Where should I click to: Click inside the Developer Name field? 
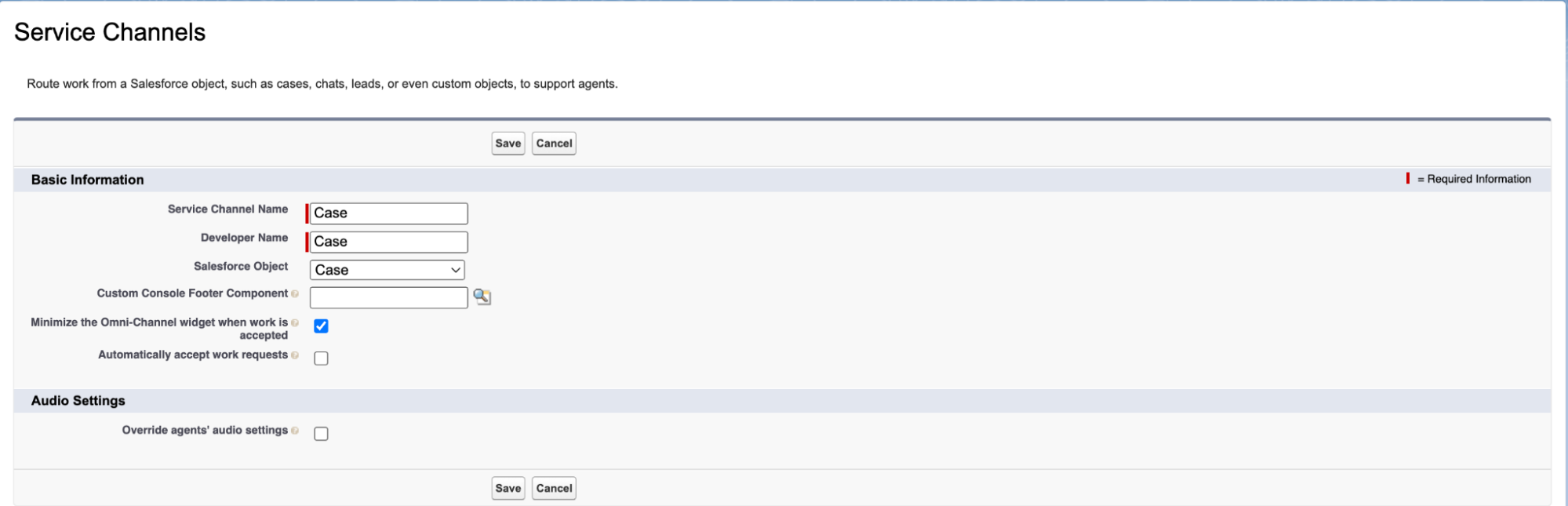click(x=388, y=242)
